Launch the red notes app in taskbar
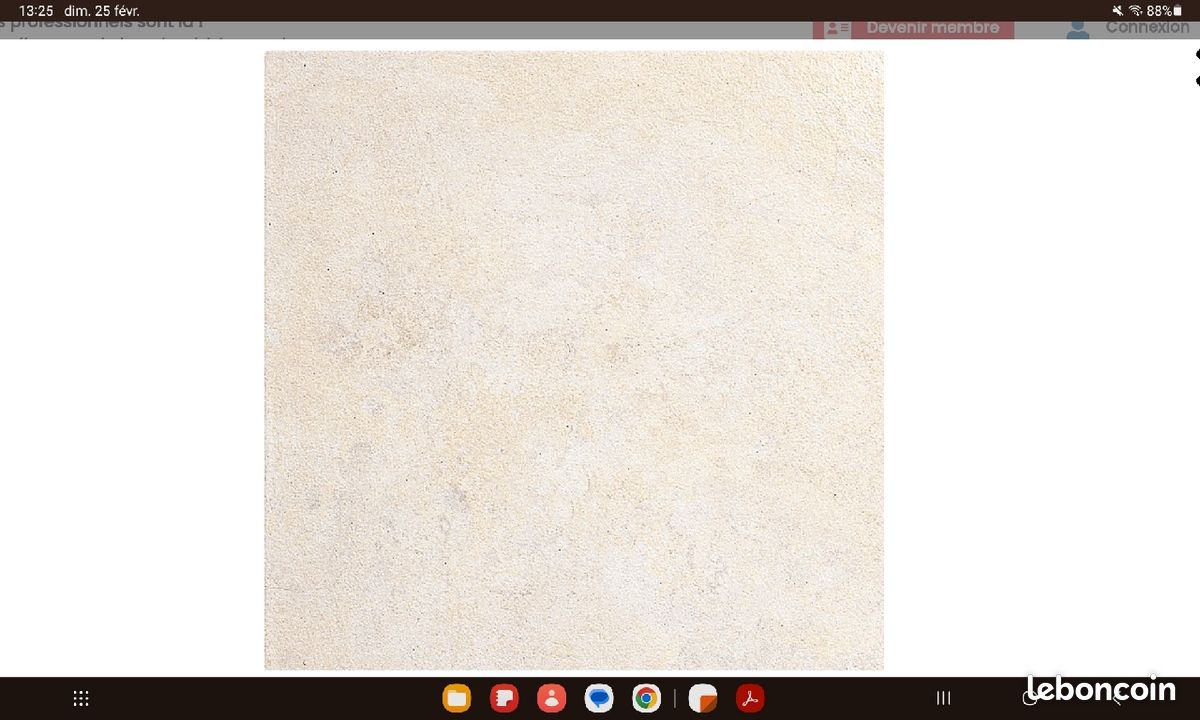The width and height of the screenshot is (1200, 720). (504, 698)
